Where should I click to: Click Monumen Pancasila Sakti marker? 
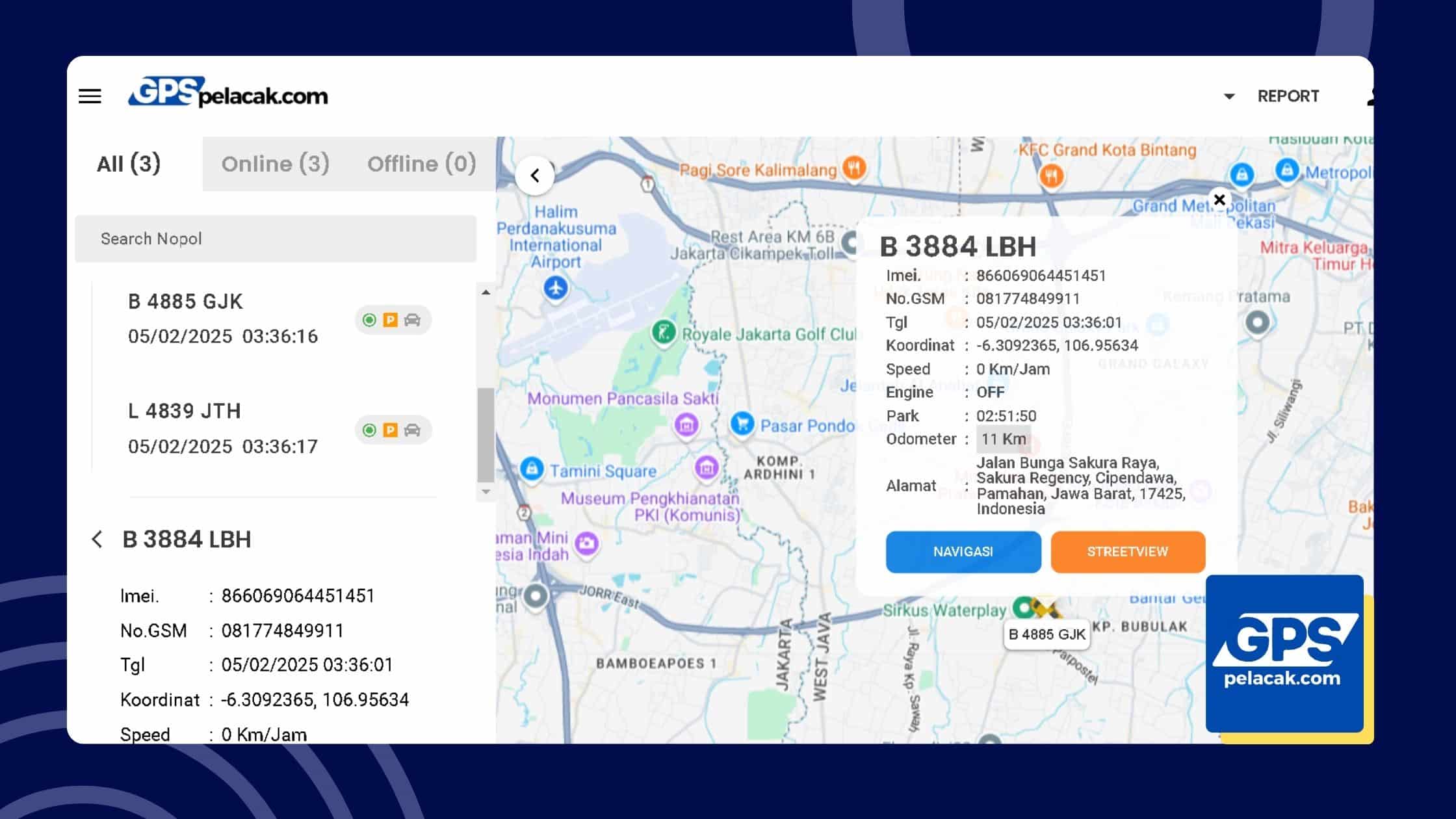686,426
